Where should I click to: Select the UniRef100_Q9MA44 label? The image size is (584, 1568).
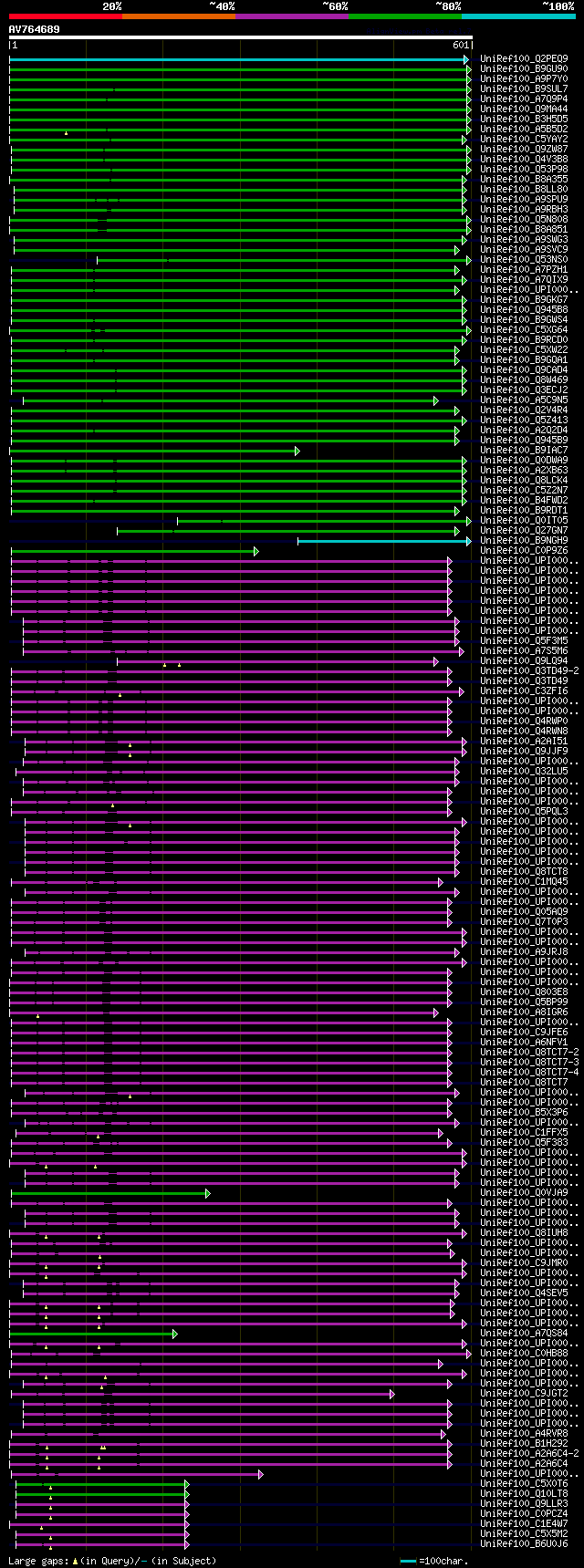point(524,109)
